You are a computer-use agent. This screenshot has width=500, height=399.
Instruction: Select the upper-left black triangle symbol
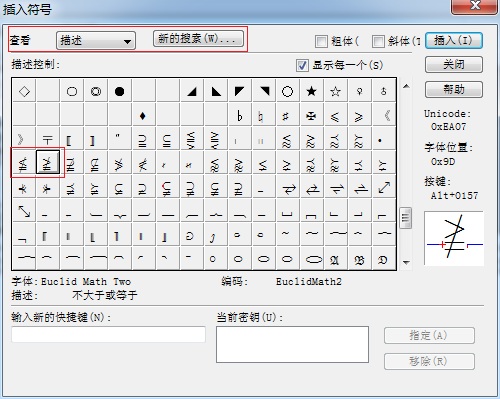240,91
